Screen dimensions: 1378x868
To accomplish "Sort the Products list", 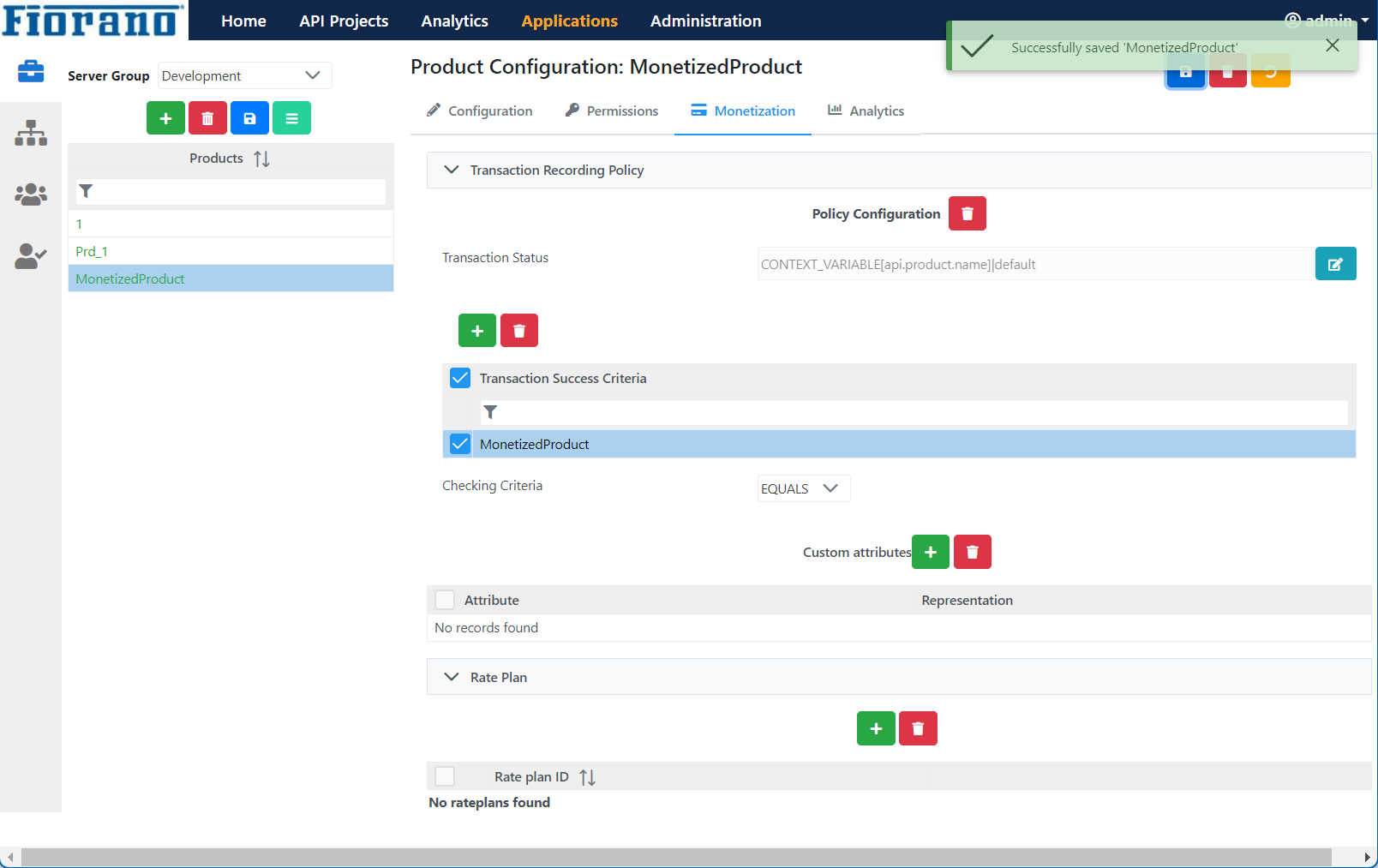I will [262, 159].
